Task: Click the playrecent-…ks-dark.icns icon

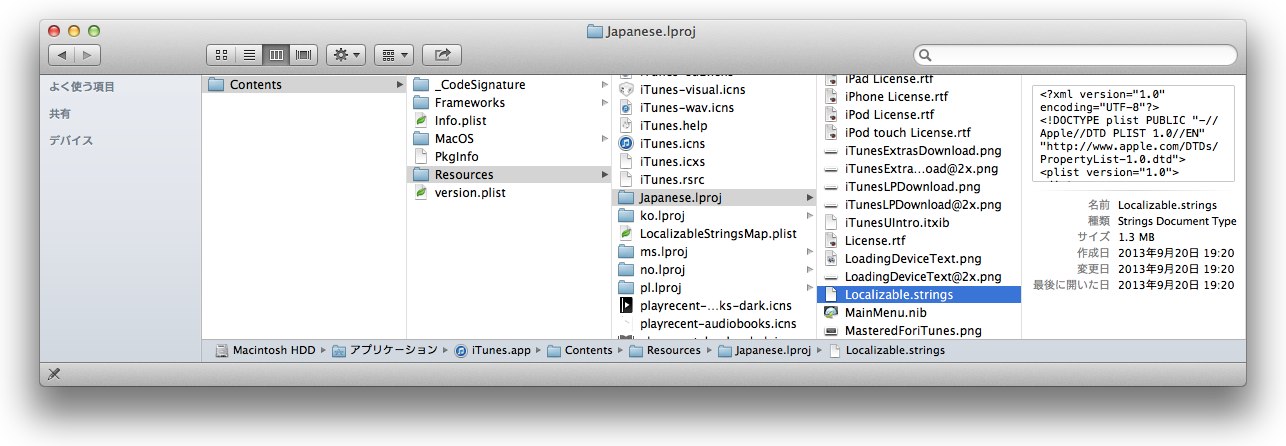Action: [626, 306]
